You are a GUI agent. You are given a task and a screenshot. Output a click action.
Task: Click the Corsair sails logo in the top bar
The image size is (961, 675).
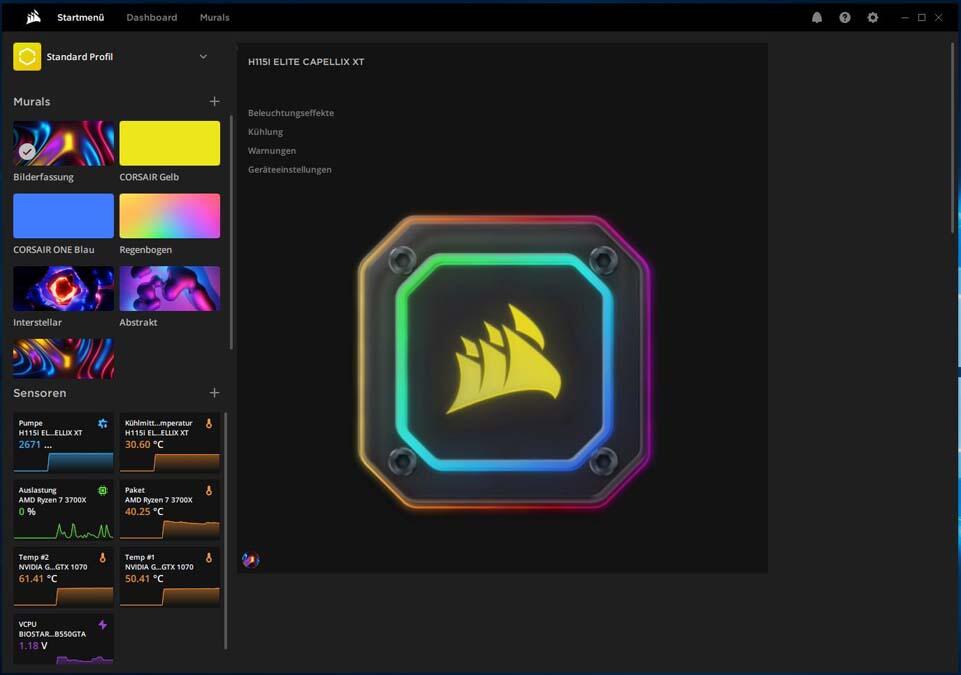tap(34, 17)
